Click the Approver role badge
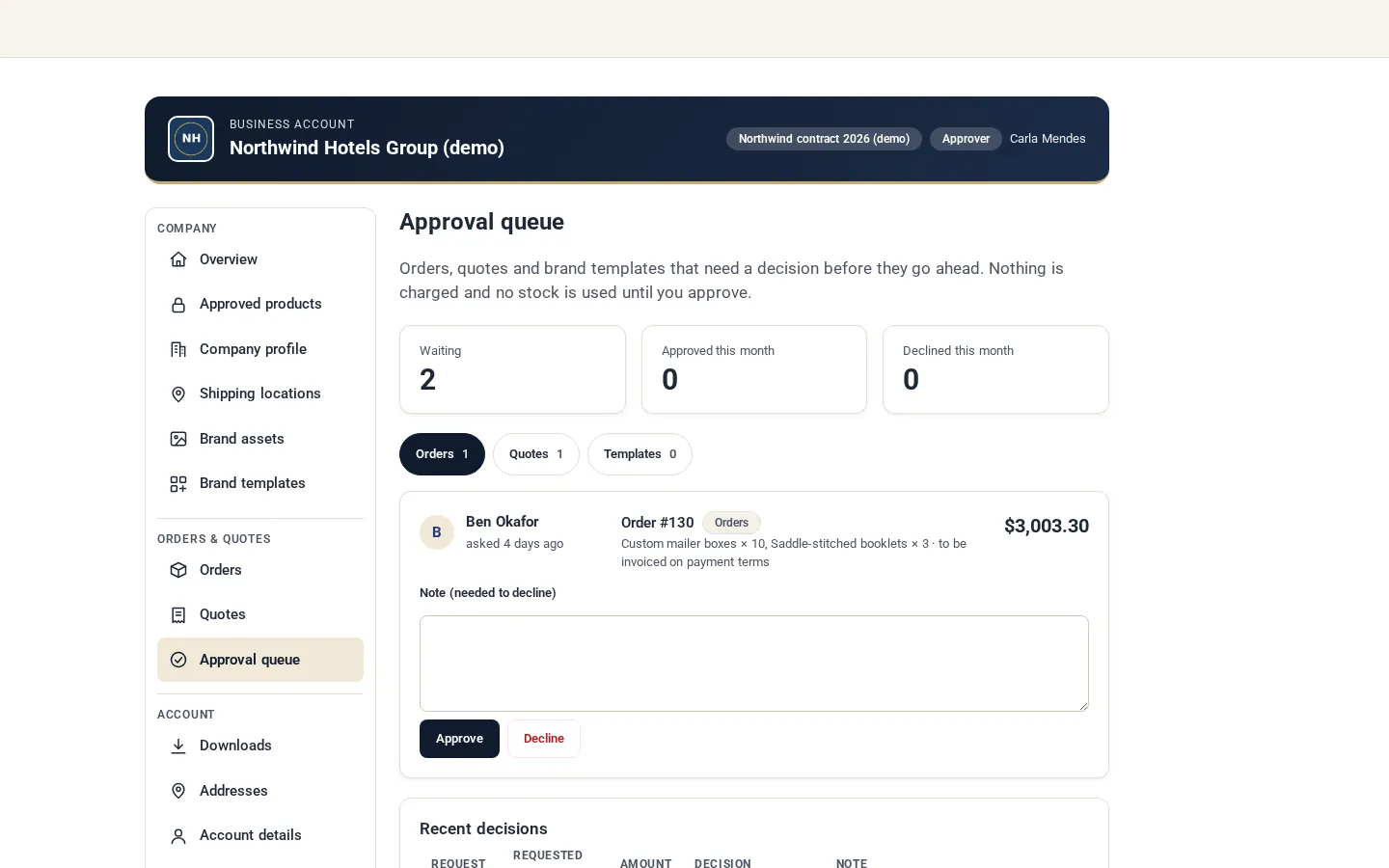 click(x=966, y=139)
